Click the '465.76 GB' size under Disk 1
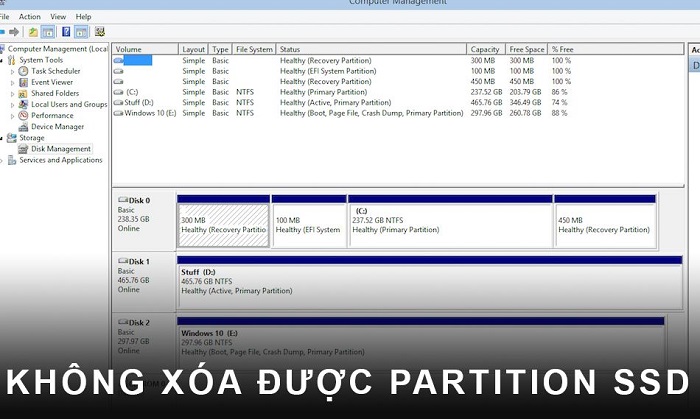Image resolution: width=700 pixels, height=419 pixels. (133, 280)
